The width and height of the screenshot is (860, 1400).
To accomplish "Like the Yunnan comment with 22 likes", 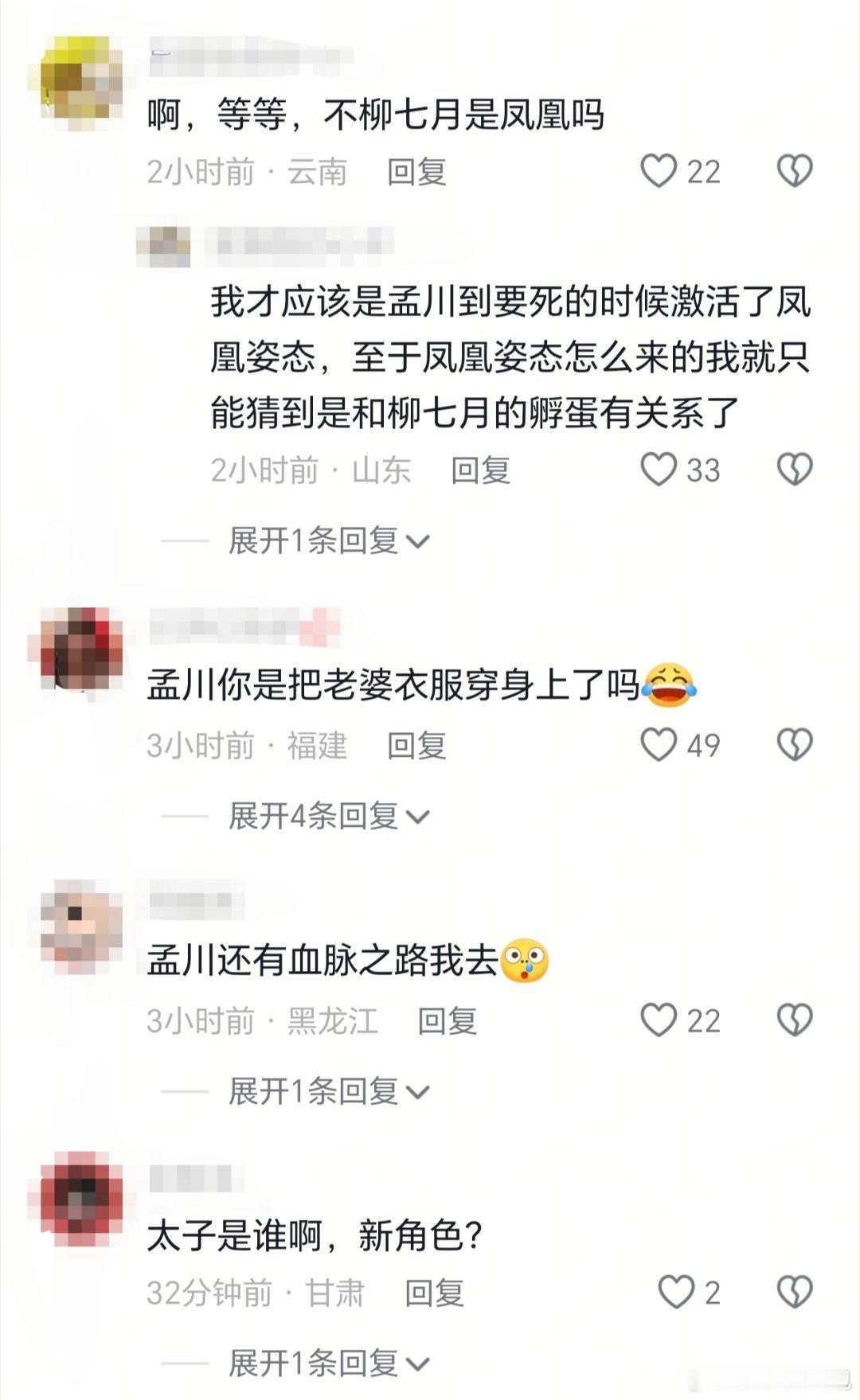I will (x=659, y=171).
